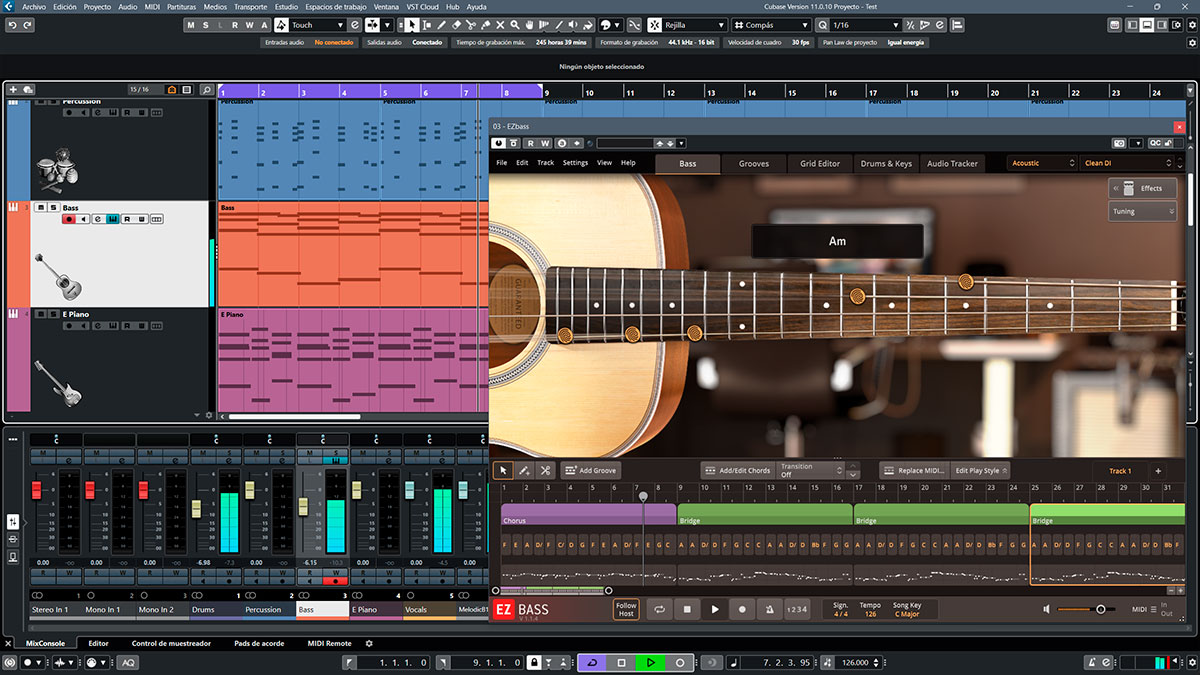This screenshot has width=1200, height=675.
Task: Toggle Follow Host in EZbass
Action: [x=626, y=609]
